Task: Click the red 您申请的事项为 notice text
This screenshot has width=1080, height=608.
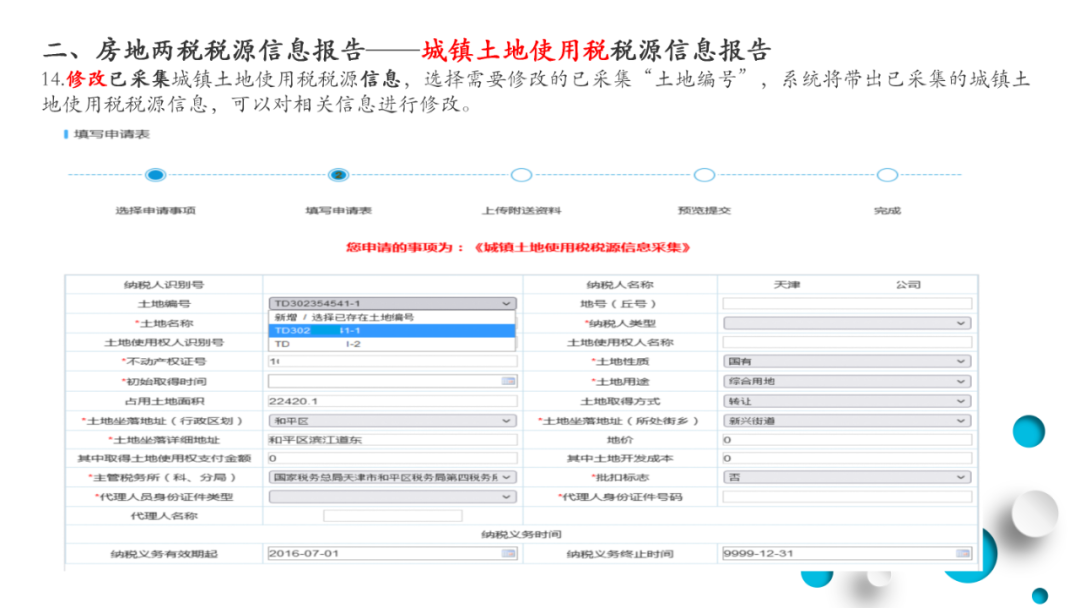Action: [x=518, y=247]
